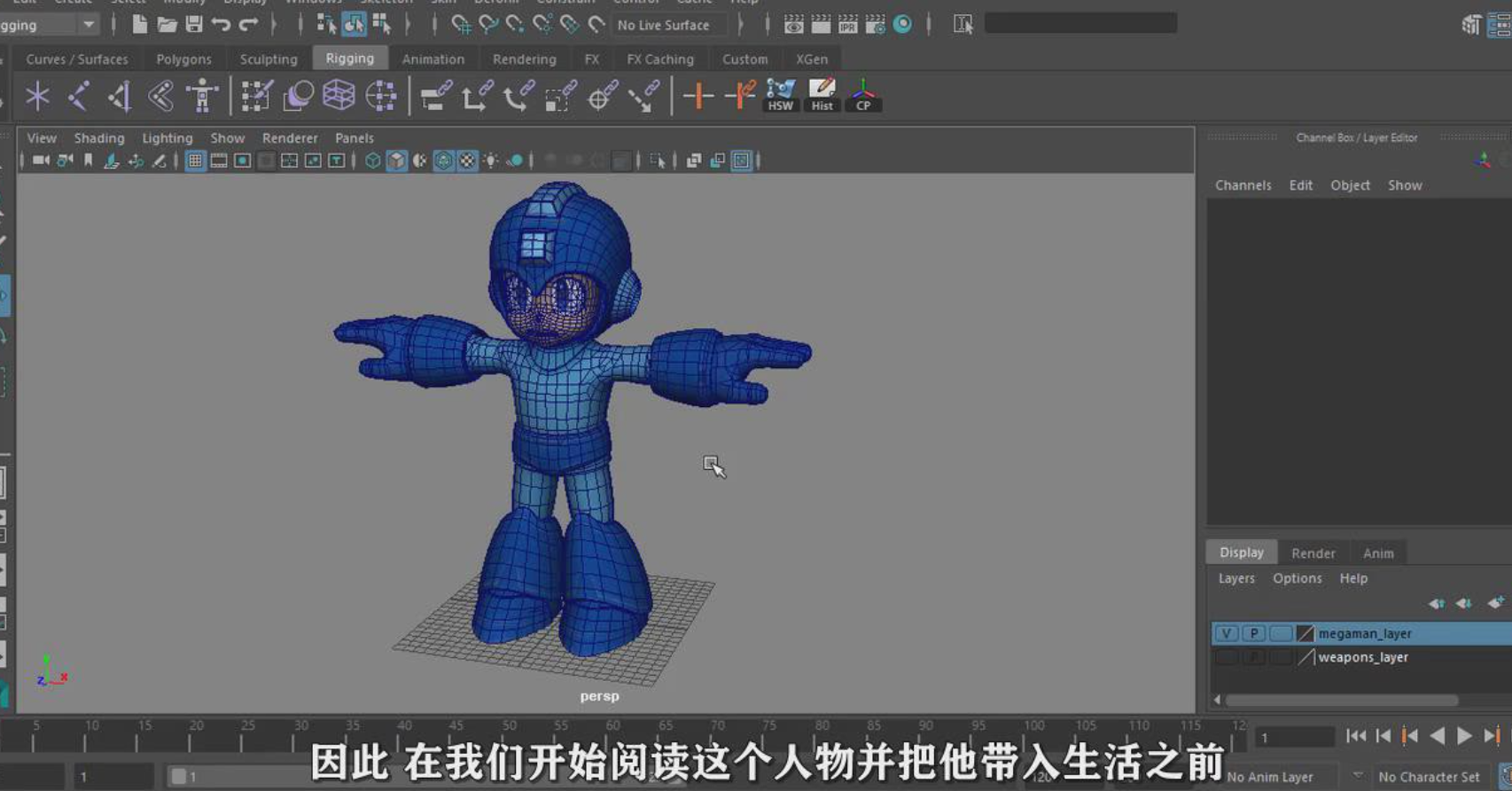Open the Options menu in Layer Editor
Screen dimensions: 1512x791
[1297, 578]
